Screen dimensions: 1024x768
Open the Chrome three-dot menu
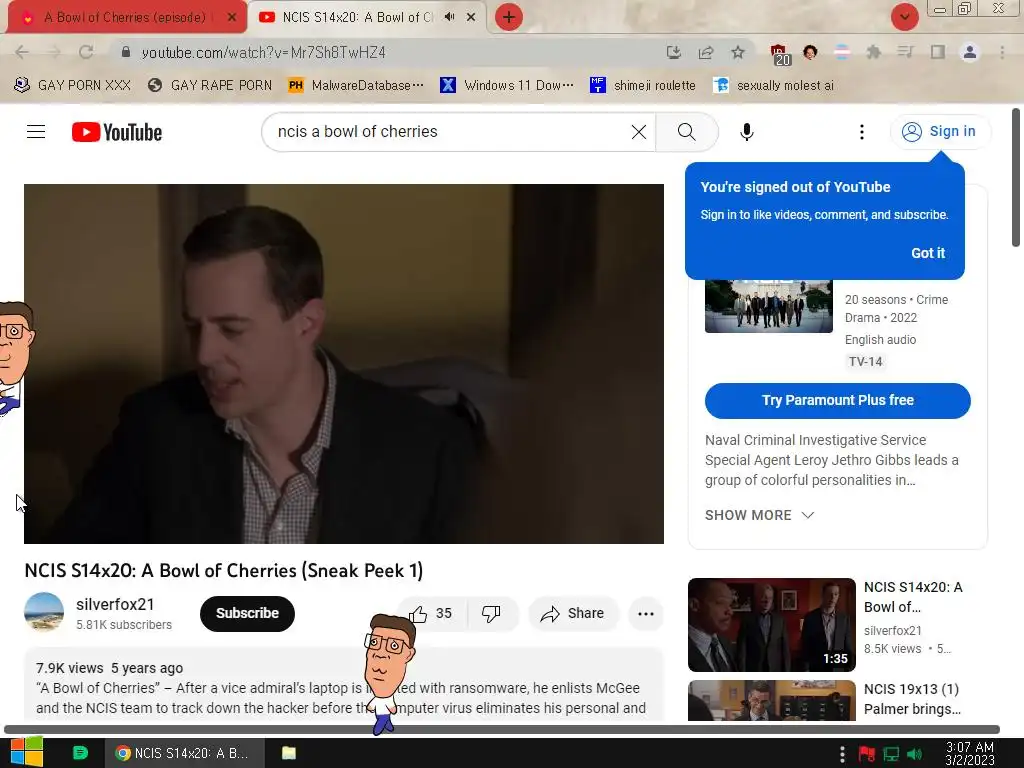coord(1002,52)
